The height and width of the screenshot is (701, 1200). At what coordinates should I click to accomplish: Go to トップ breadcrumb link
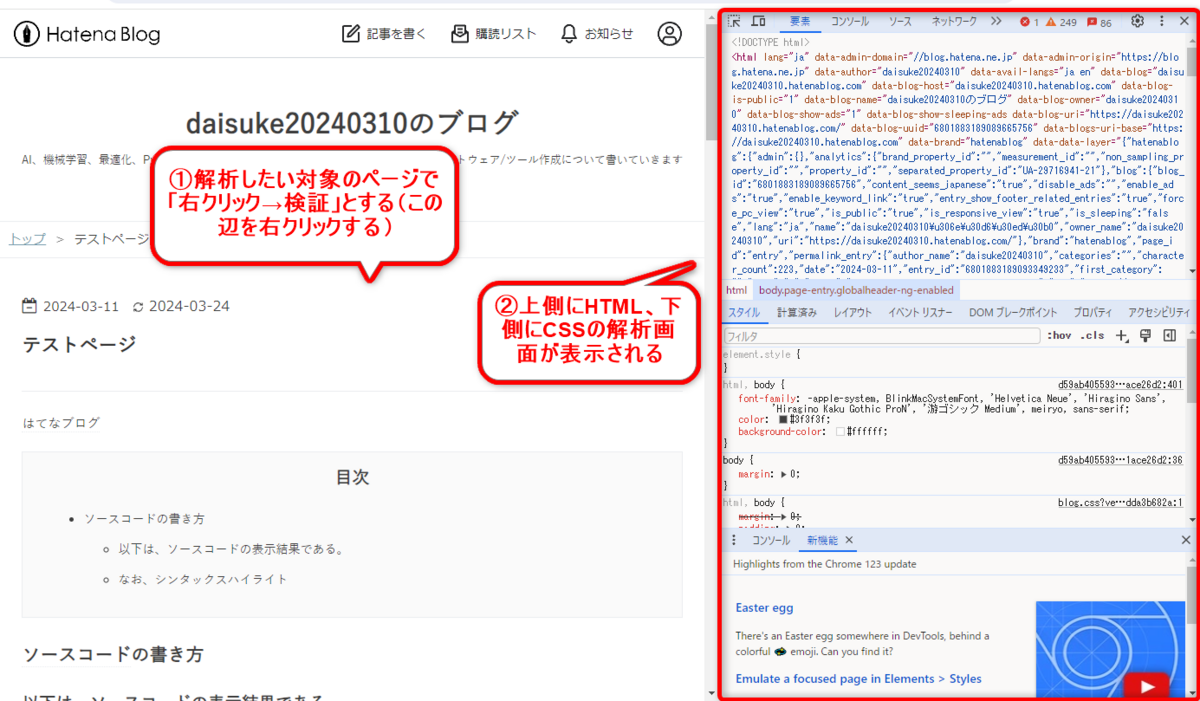(27, 239)
